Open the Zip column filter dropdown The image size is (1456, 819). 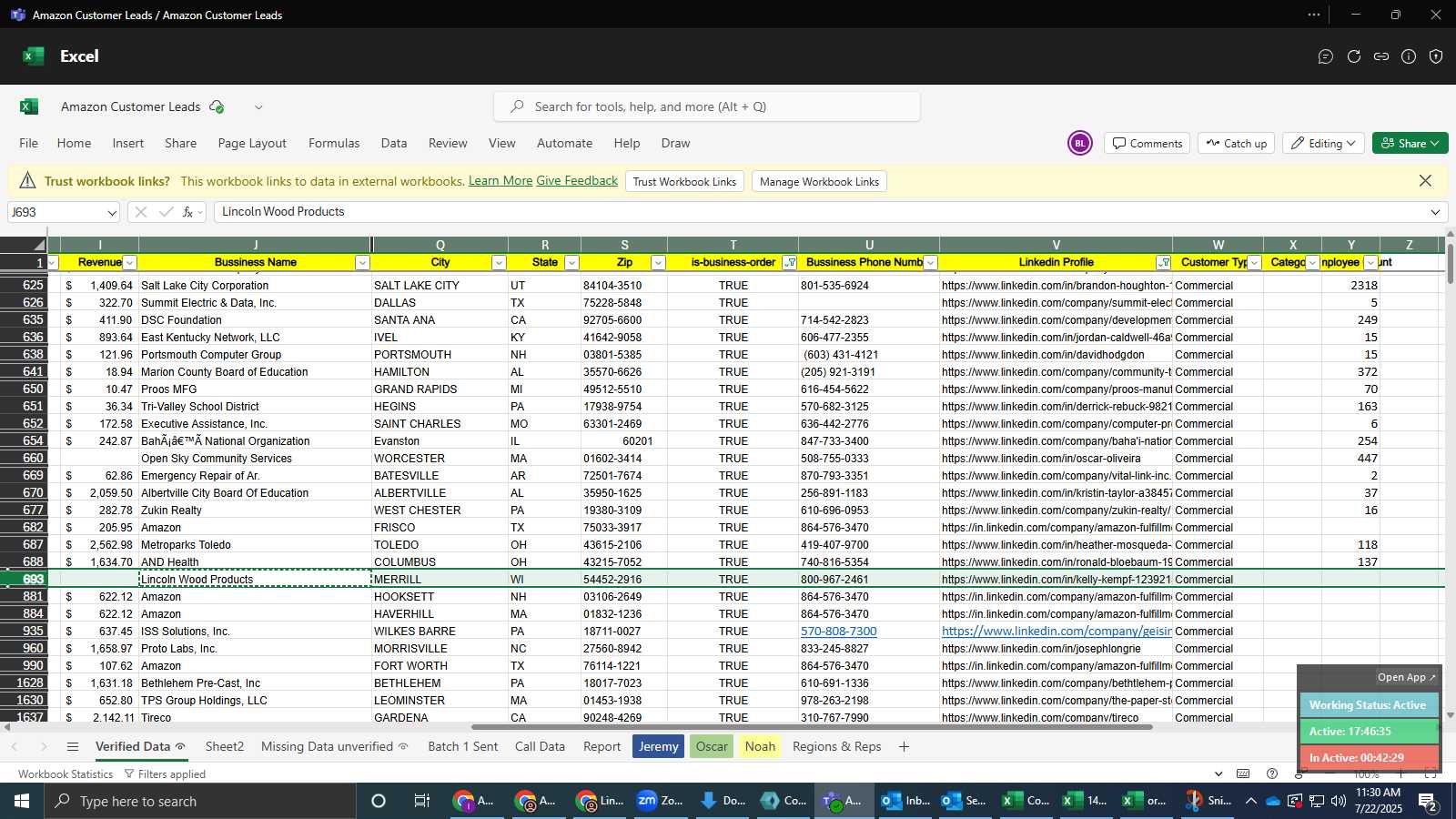click(x=658, y=262)
